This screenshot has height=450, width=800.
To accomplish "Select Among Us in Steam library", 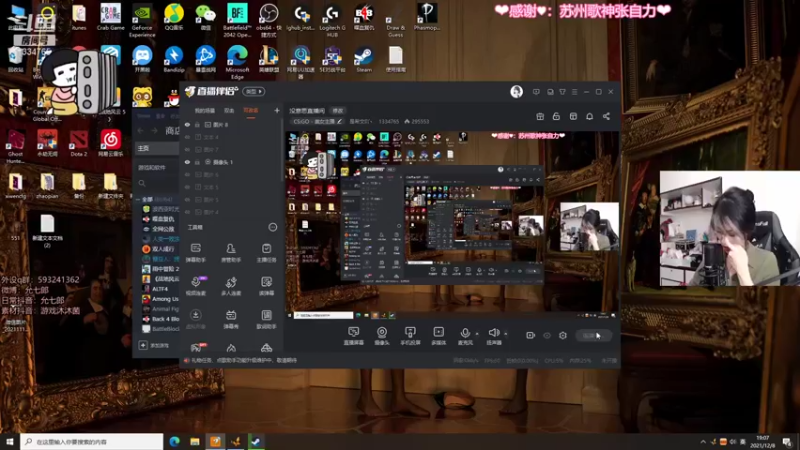I will point(161,299).
